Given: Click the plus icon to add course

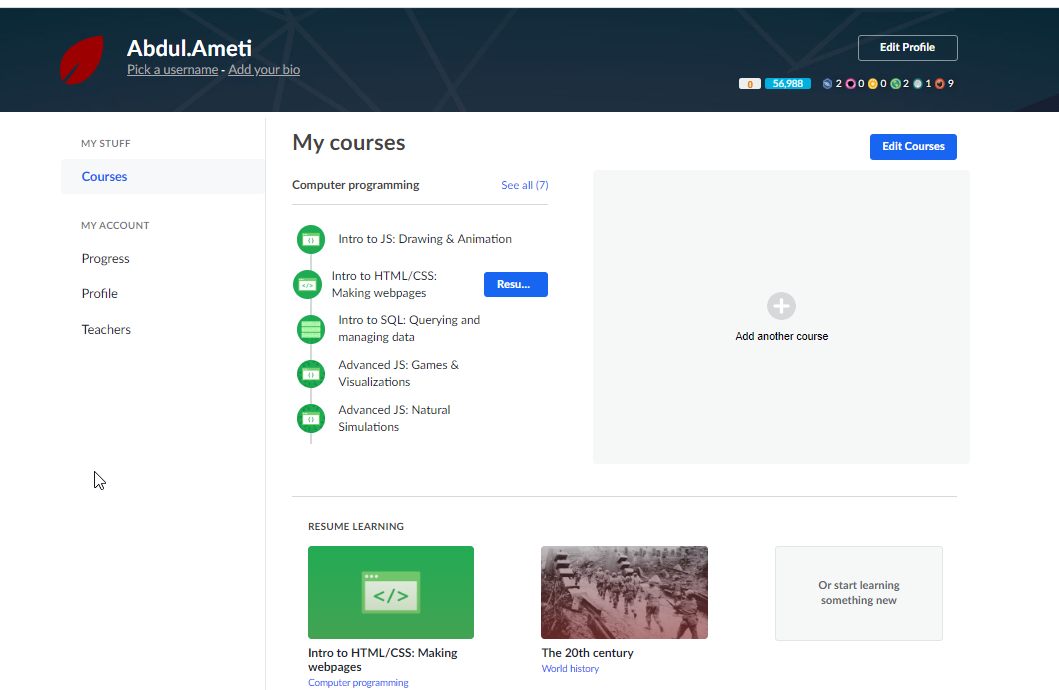Looking at the screenshot, I should [781, 306].
